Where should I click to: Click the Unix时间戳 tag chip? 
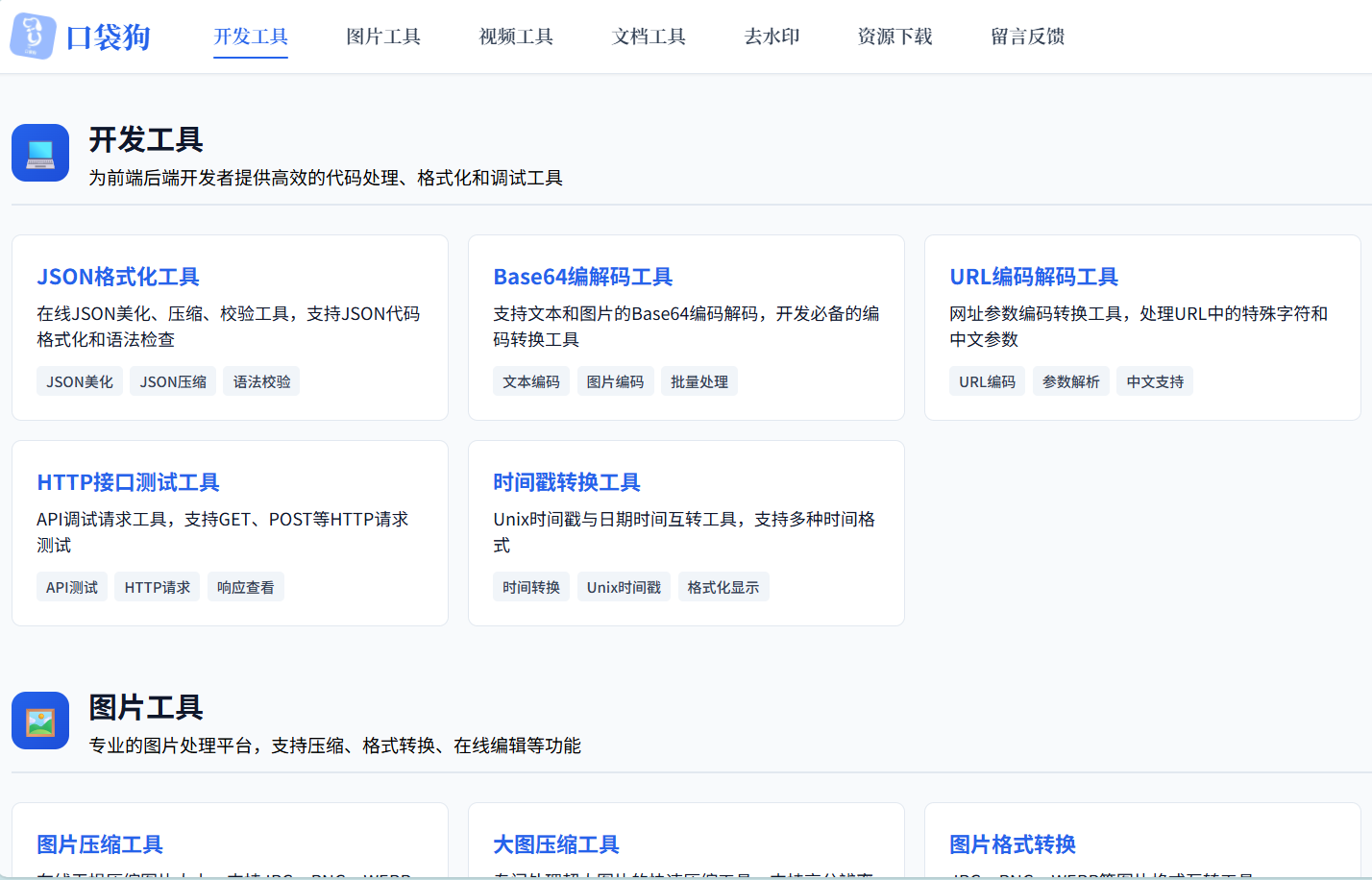(x=624, y=586)
